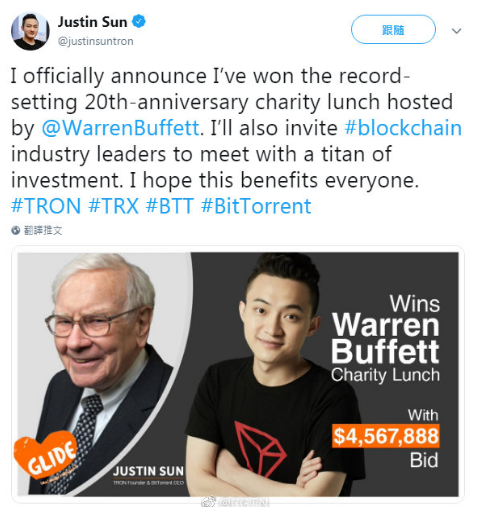Open the #blockchain hashtag
Viewport: 477px width, 507px height.
(x=403, y=128)
